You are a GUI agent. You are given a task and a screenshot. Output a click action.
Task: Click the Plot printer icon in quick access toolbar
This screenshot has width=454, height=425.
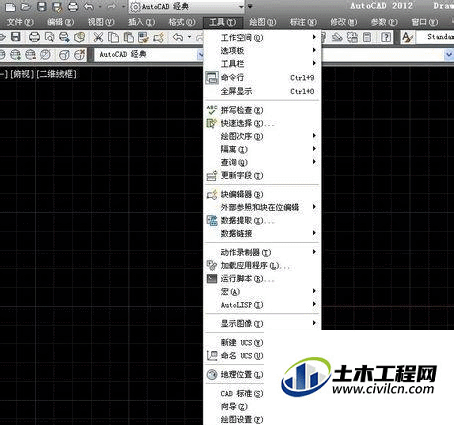pyautogui.click(x=73, y=6)
